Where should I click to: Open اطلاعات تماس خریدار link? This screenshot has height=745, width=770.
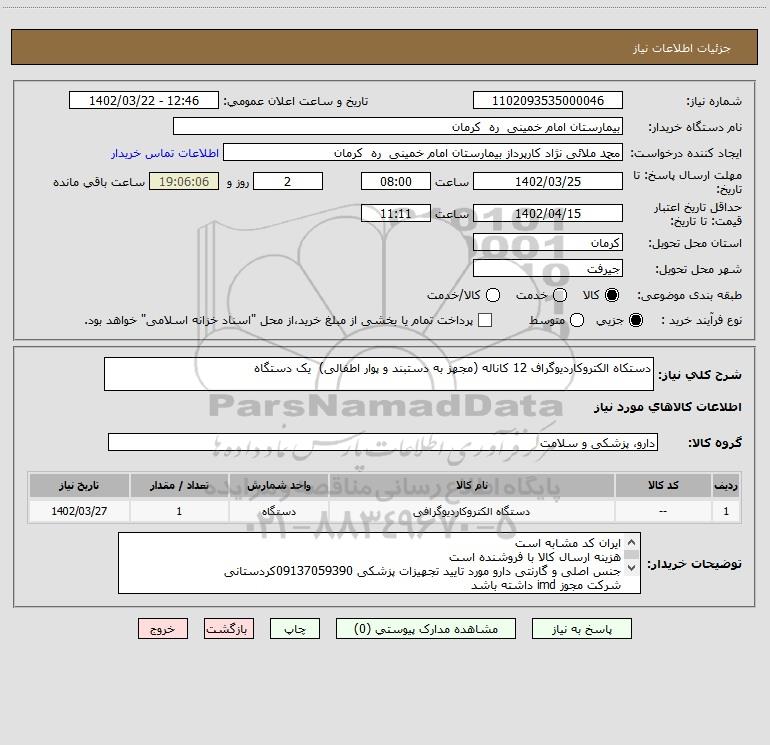165,153
